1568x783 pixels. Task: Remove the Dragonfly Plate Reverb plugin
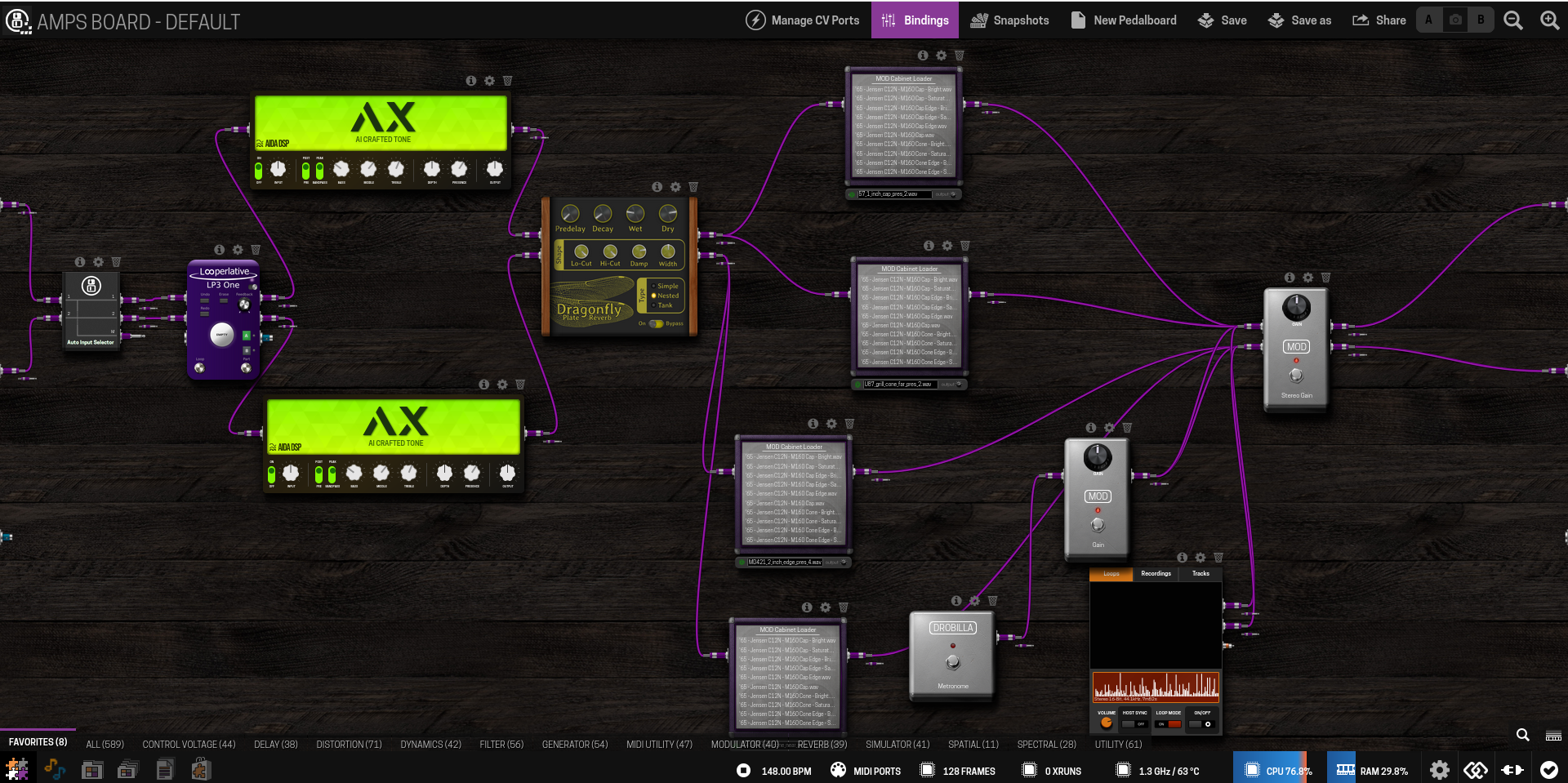point(693,187)
